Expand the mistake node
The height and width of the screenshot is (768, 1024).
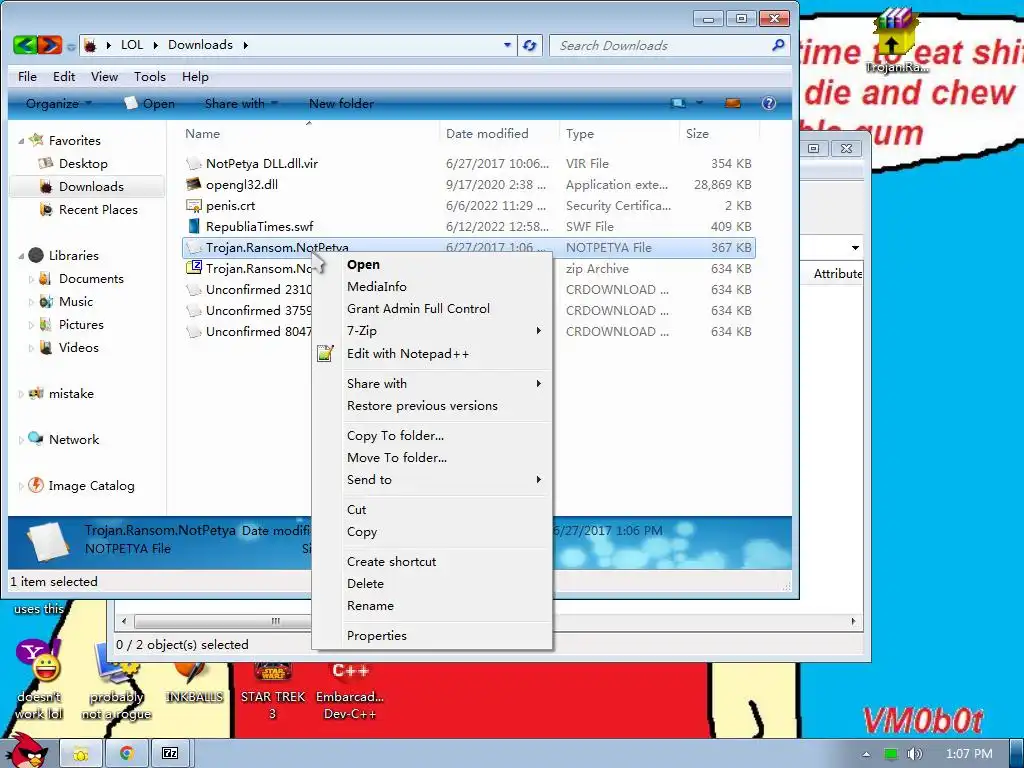[21, 394]
